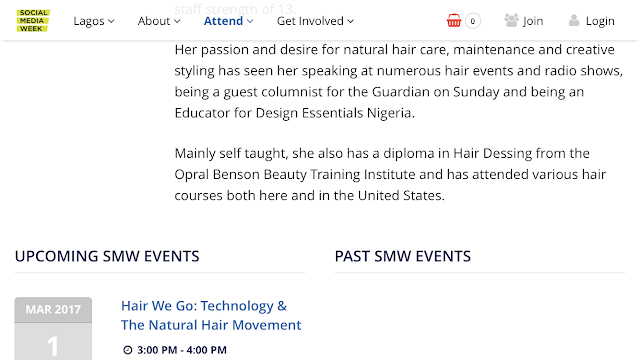Screen dimensions: 640x360
Task: Click the MAR 2017 date badge
Action: (53, 309)
